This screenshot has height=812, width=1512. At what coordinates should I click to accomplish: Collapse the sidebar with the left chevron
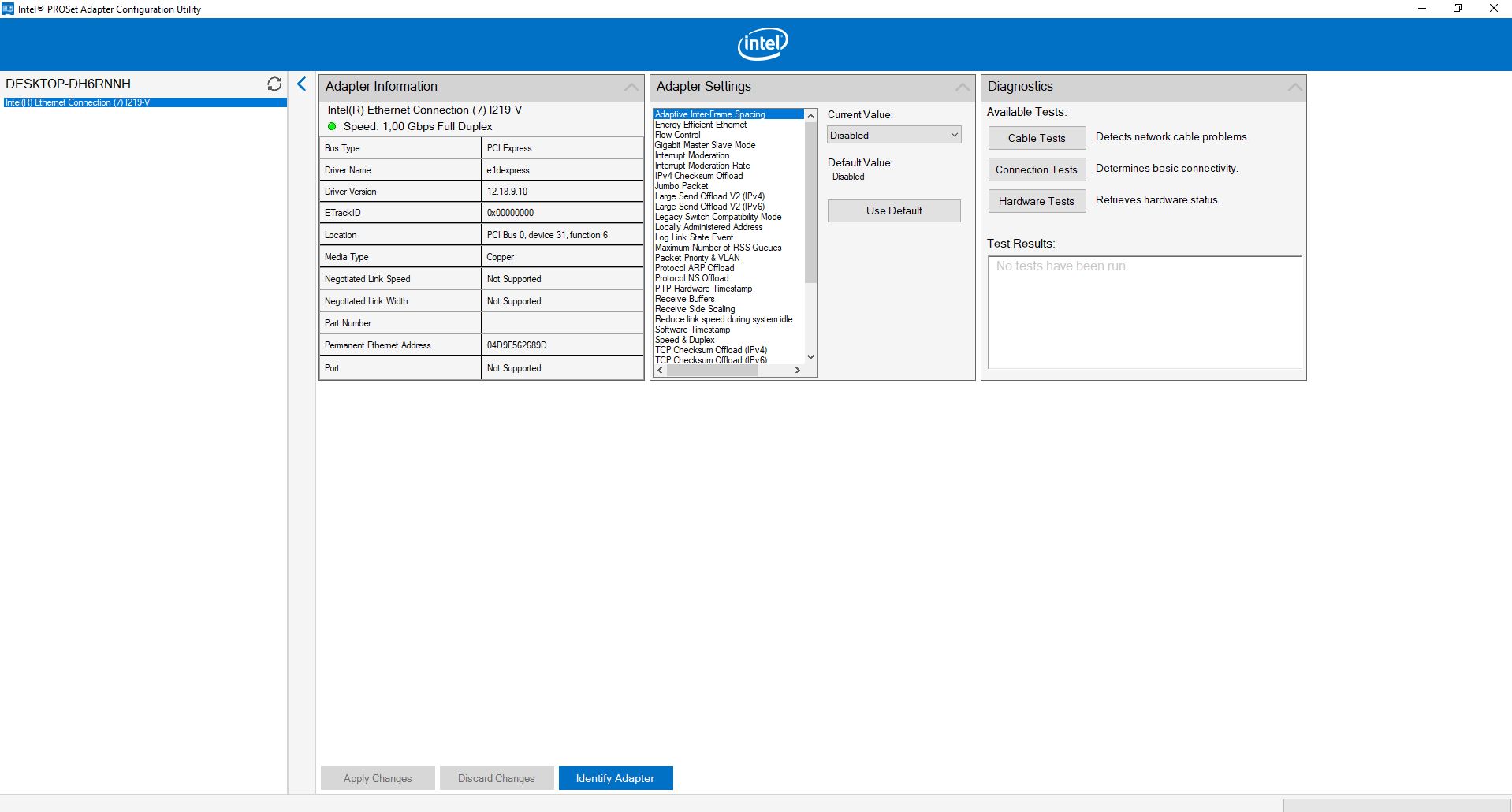[301, 84]
